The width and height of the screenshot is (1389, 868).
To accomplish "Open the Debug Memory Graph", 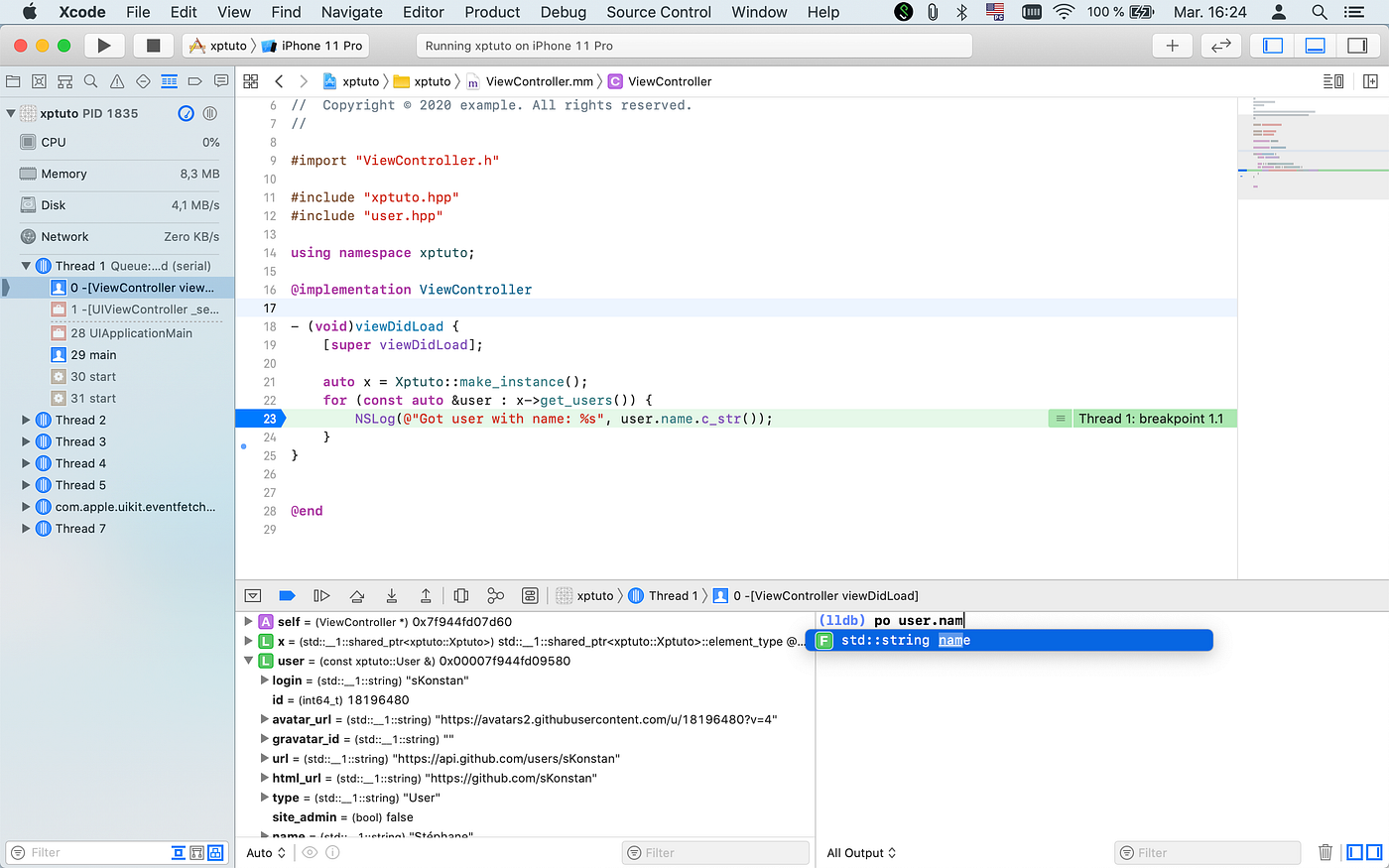I will coord(495,595).
